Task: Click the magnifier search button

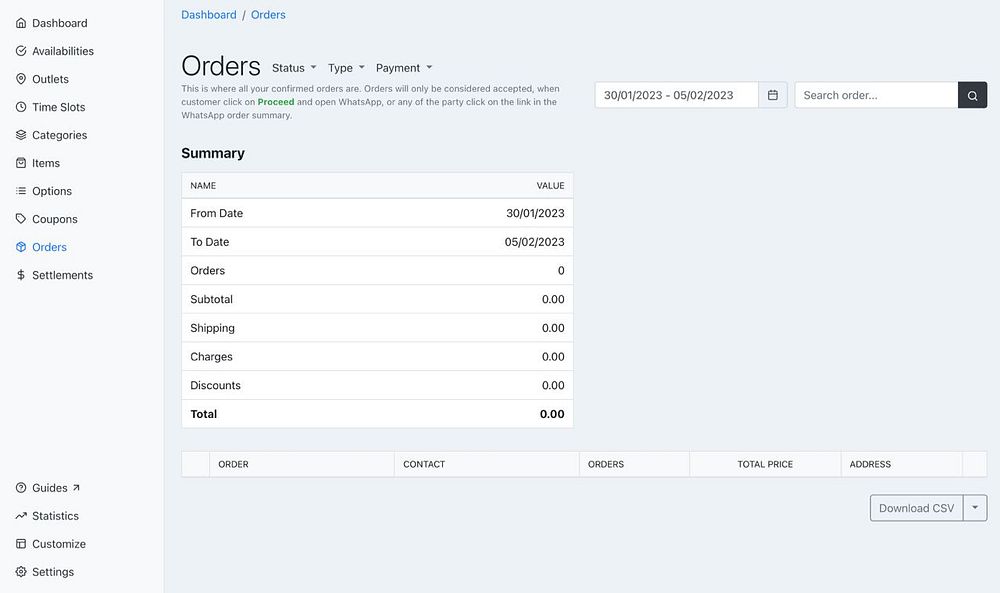Action: (x=972, y=95)
